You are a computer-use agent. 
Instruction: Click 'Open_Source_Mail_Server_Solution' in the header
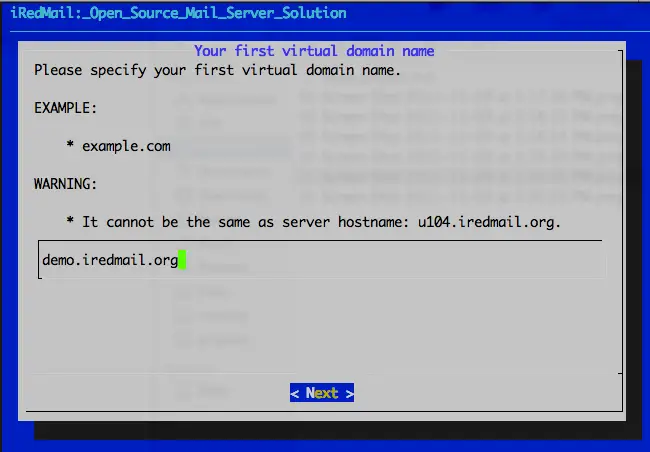click(x=220, y=14)
